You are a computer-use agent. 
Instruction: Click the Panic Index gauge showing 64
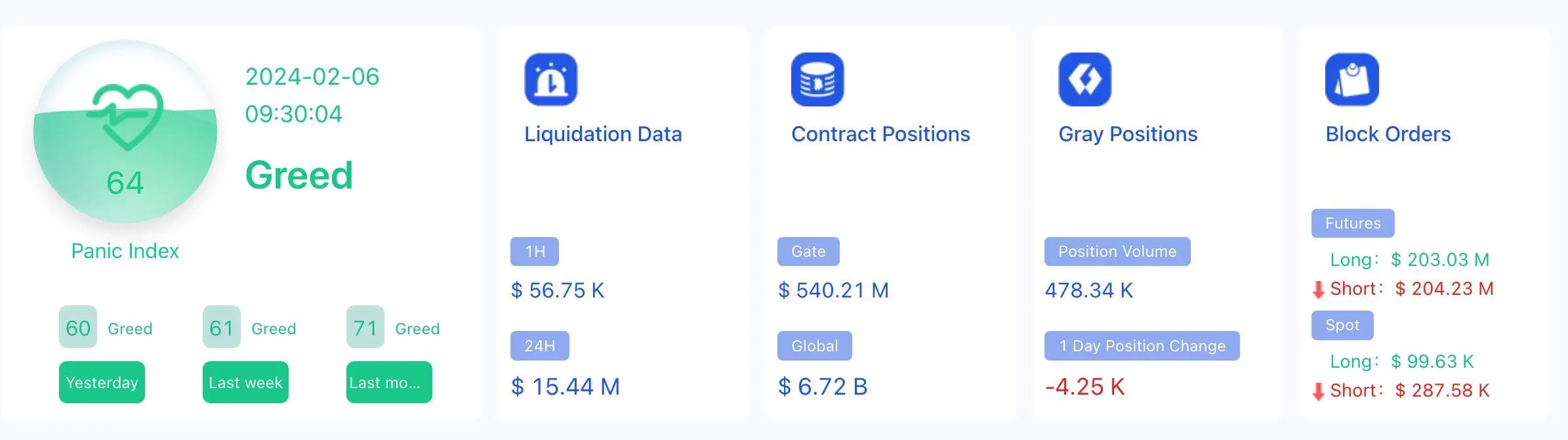pyautogui.click(x=125, y=131)
